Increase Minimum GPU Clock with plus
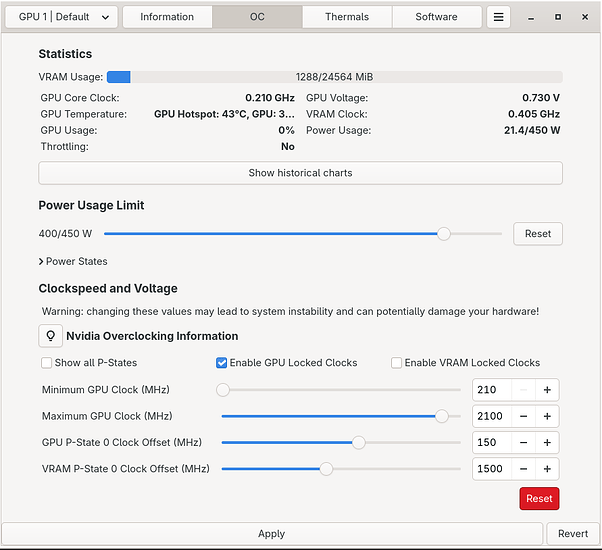The image size is (602, 550). (547, 390)
